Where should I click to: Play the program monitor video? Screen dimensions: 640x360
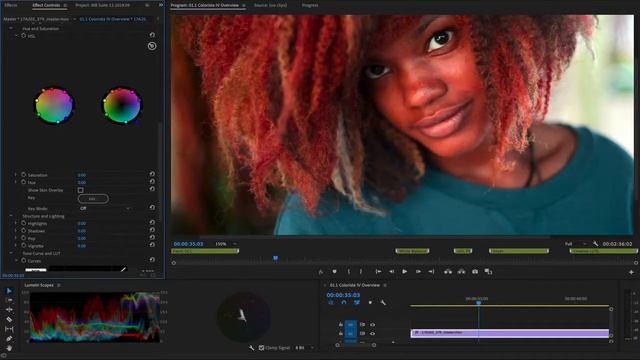tap(404, 271)
